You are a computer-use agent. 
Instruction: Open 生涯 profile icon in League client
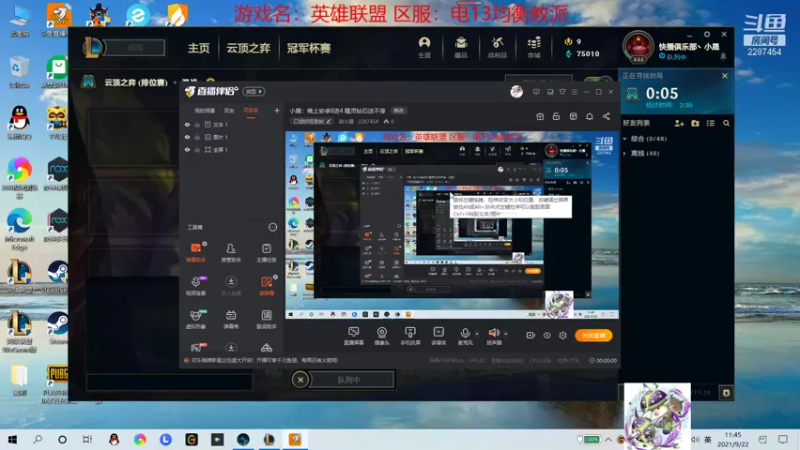point(424,47)
